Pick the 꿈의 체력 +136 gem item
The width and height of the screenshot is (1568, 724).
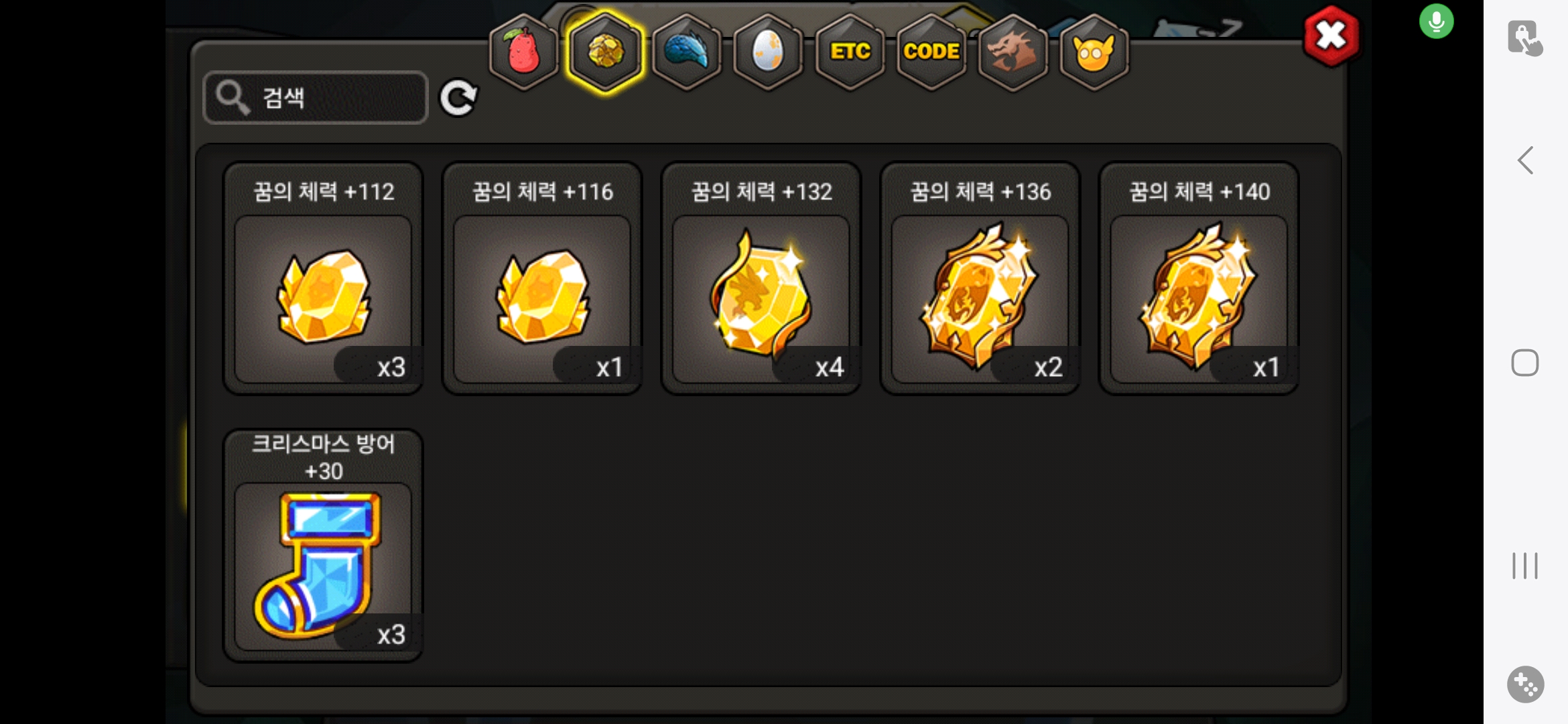(980, 278)
